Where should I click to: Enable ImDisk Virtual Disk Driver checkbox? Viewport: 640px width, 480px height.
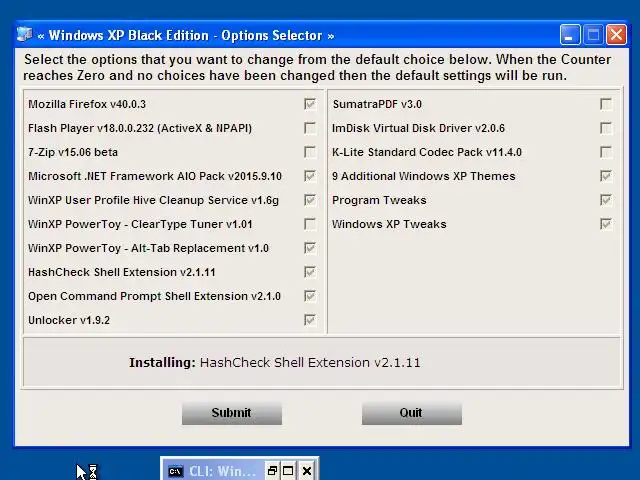[606, 128]
